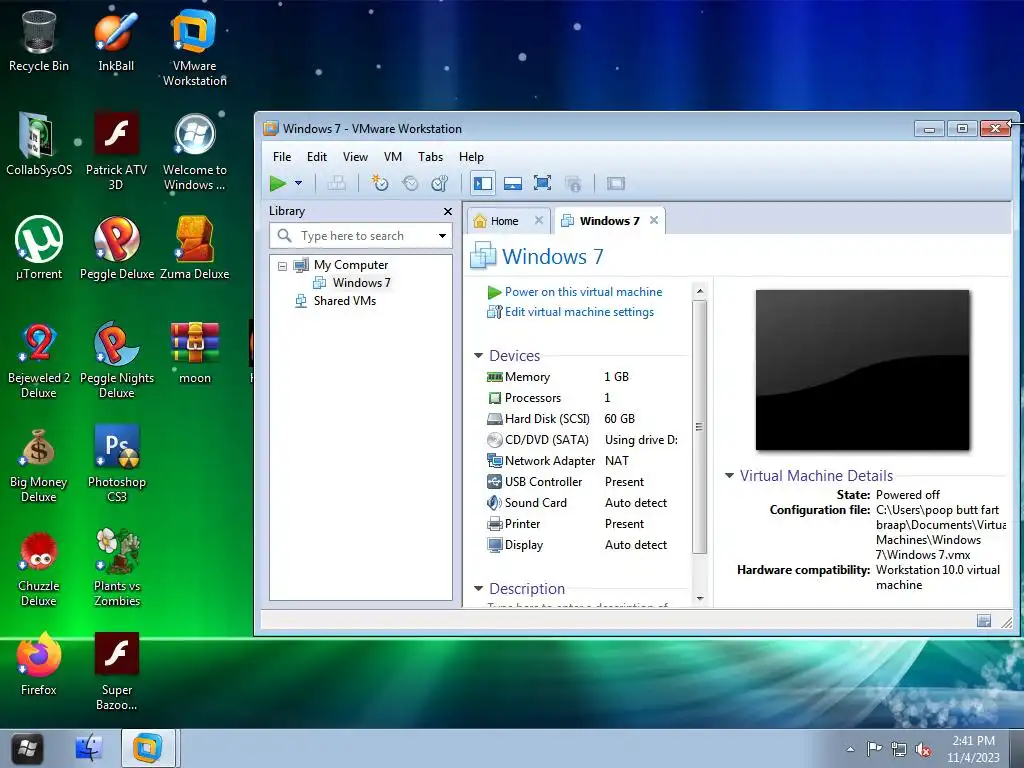Select the Memory device row
This screenshot has height=768, width=1024.
[x=584, y=377]
